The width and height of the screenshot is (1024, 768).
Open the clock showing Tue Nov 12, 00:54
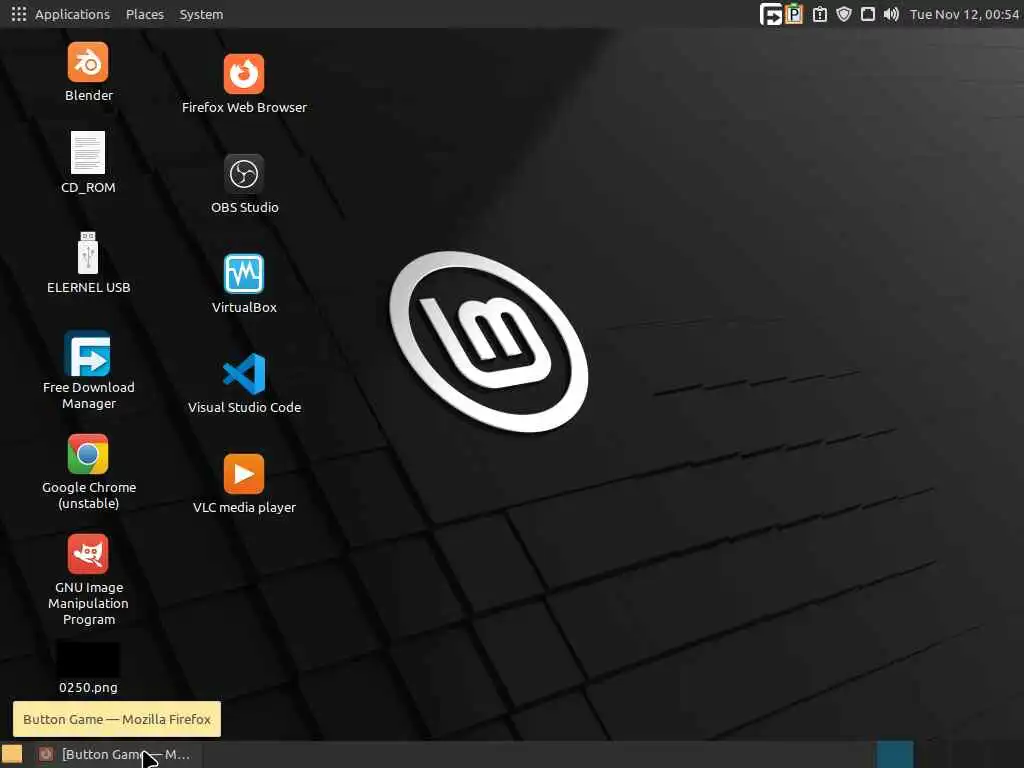click(964, 14)
